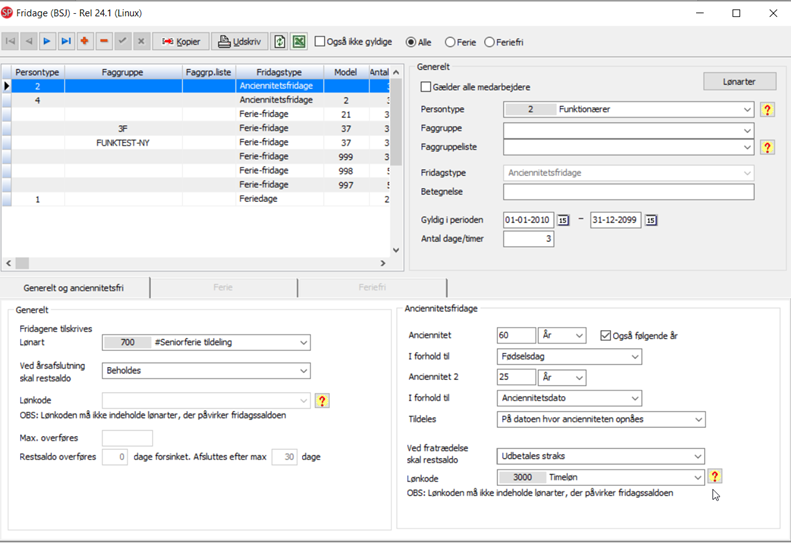Screen dimensions: 791x543
Task: Enable the 'Også ikke gyldige' checkbox
Action: (320, 42)
